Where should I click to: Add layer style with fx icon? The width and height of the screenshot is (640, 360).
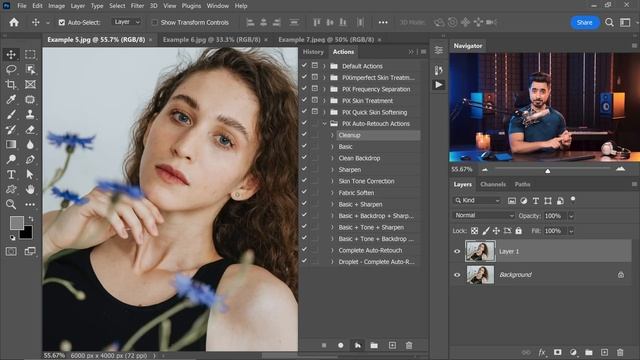(542, 352)
